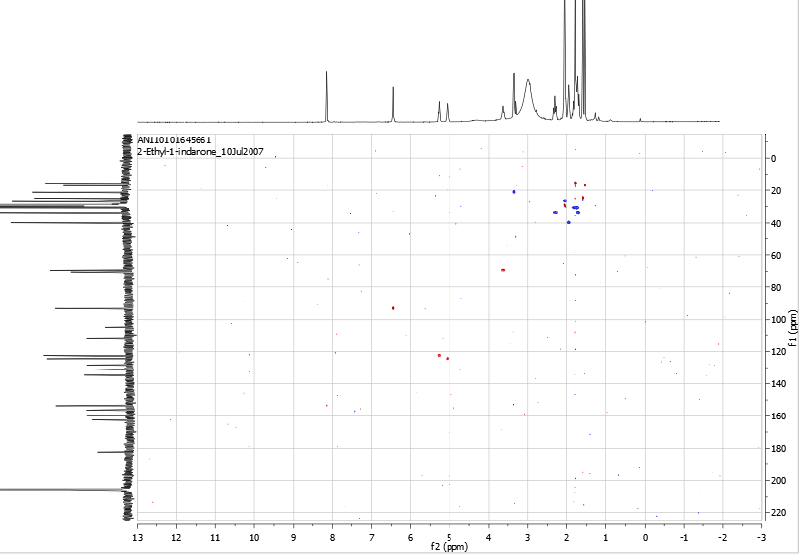Image resolution: width=800 pixels, height=554 pixels.
Task: Pick the blue cross-peak at 3.35 ppm, 21 ppm
Action: pos(514,192)
